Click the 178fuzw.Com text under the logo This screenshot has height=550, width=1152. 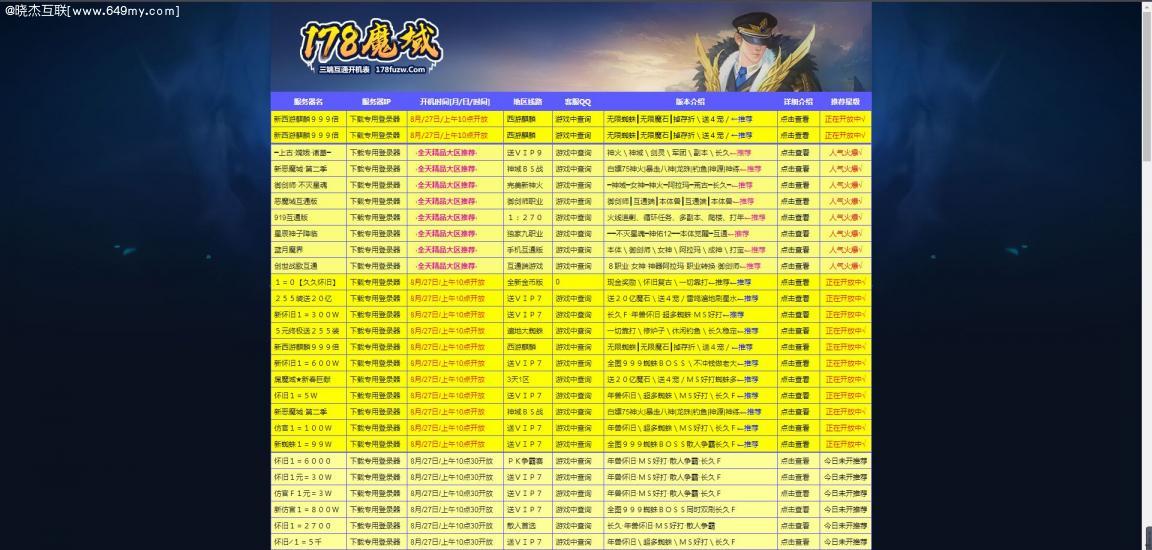[x=400, y=69]
